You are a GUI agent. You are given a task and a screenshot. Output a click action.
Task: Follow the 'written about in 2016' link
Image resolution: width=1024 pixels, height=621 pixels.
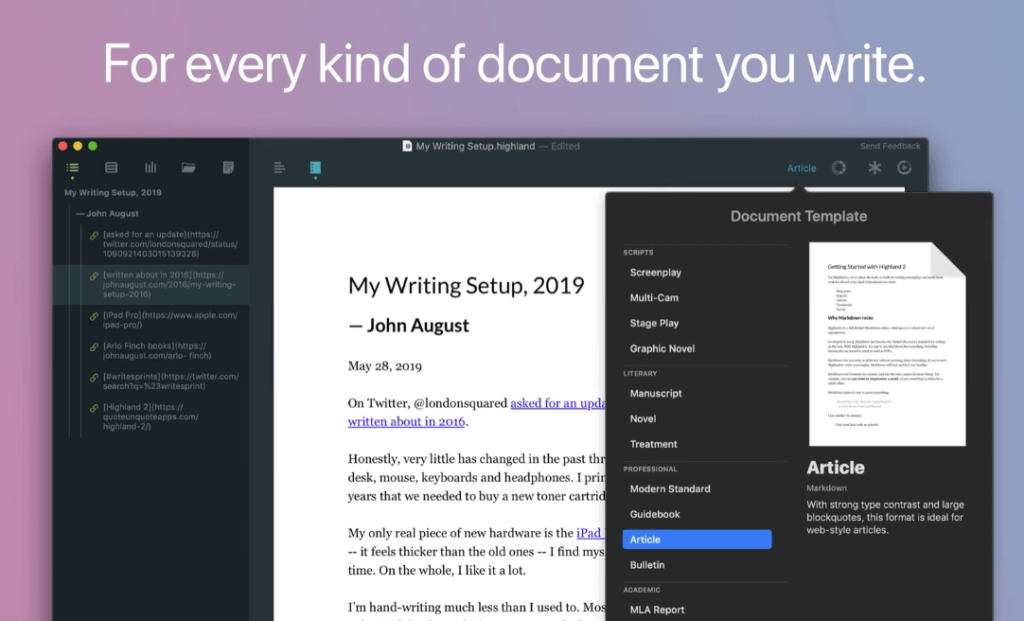pos(406,422)
